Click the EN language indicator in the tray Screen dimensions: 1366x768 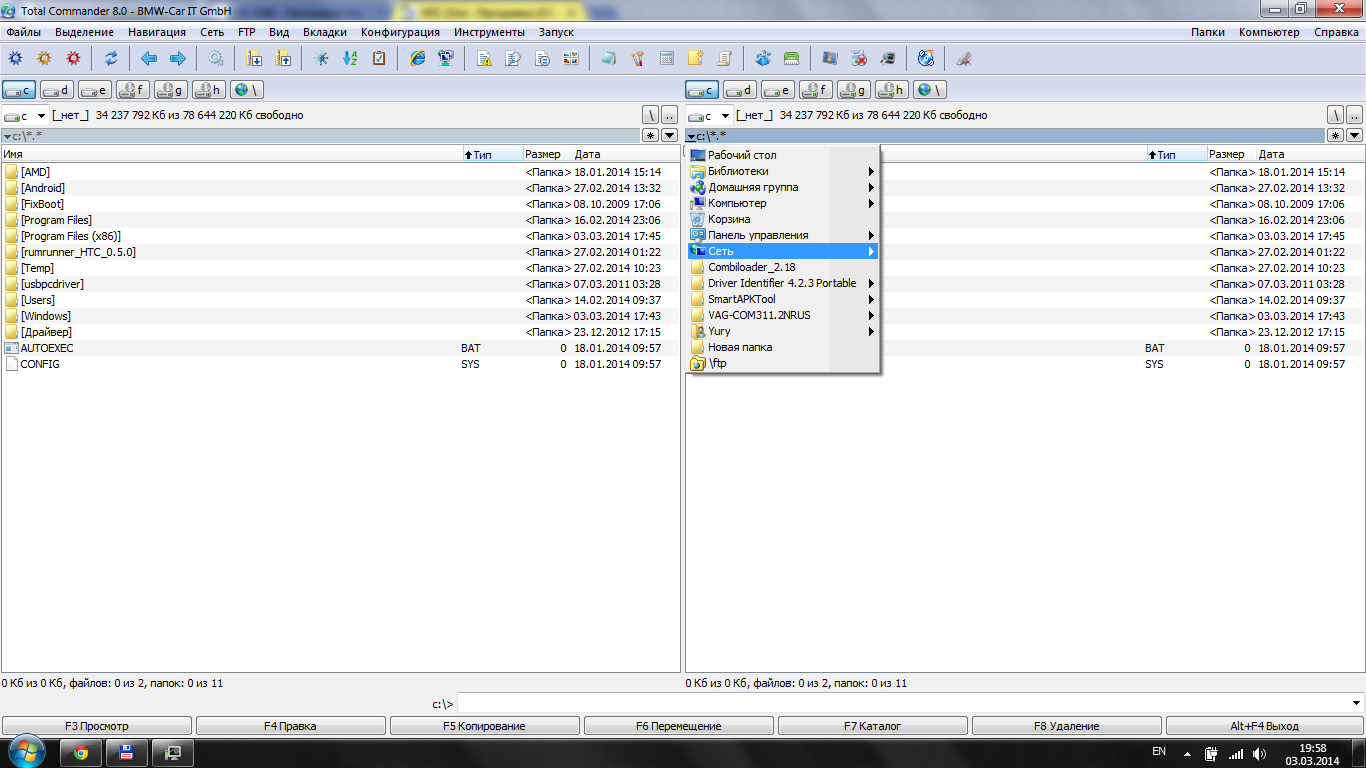1159,751
